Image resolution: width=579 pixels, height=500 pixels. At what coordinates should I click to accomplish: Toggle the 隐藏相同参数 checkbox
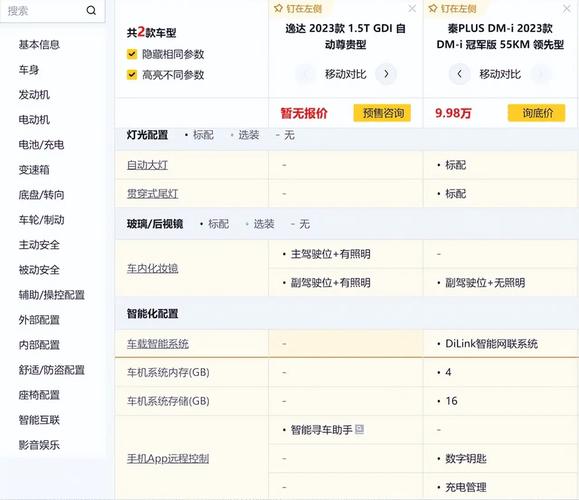coord(132,54)
